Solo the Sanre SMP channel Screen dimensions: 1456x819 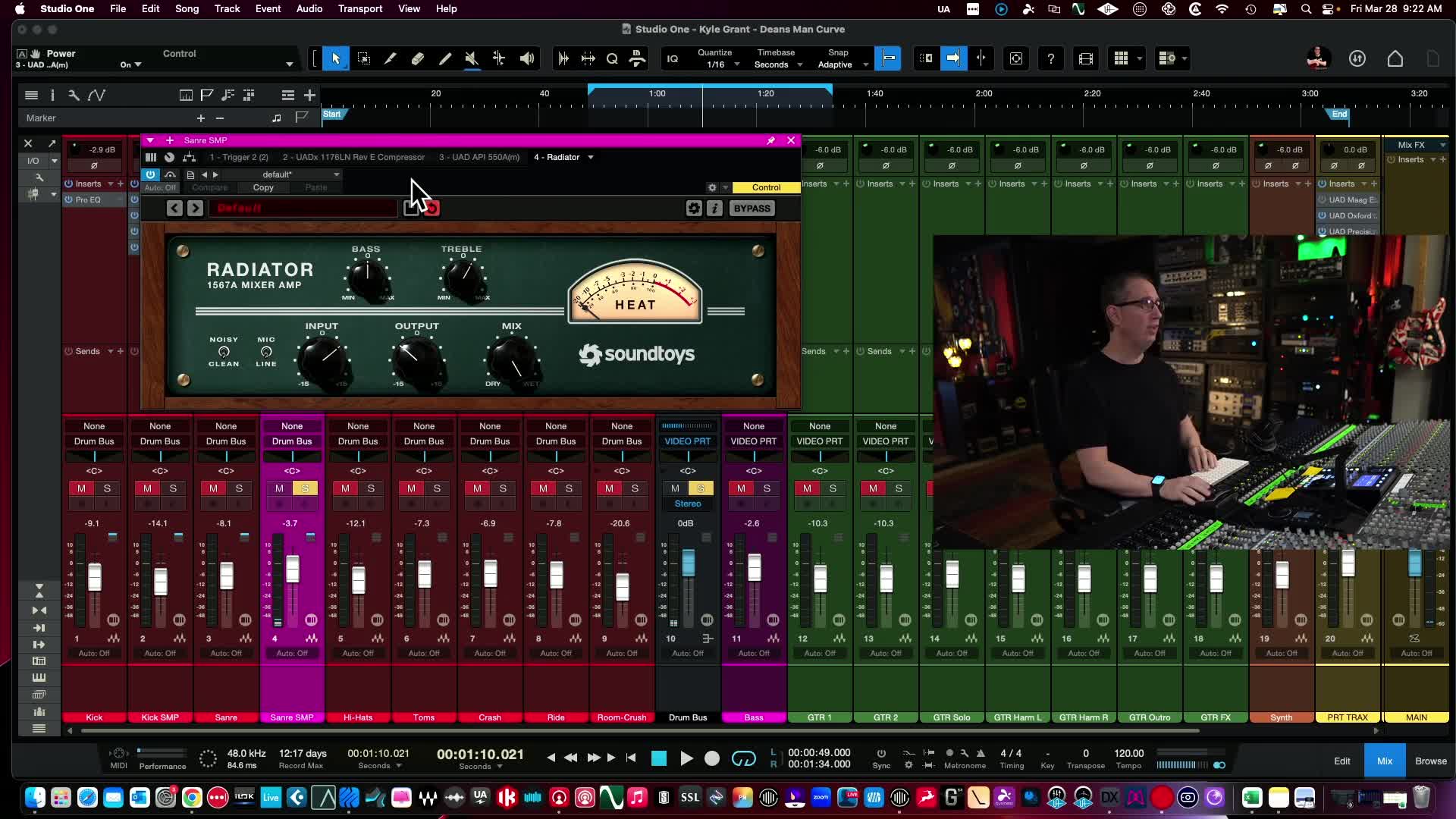305,488
